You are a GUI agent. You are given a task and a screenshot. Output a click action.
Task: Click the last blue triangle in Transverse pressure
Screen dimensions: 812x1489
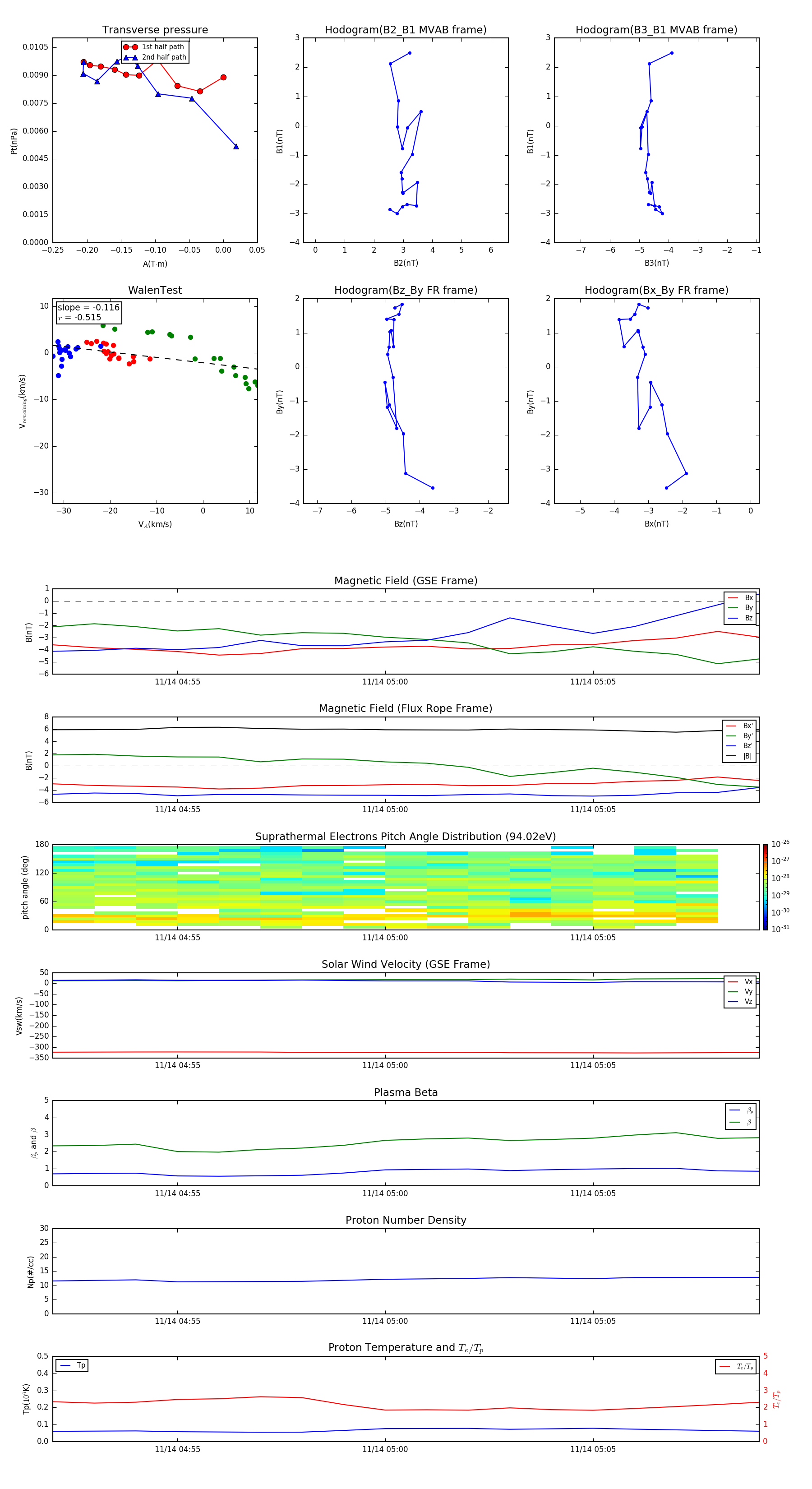tap(236, 146)
